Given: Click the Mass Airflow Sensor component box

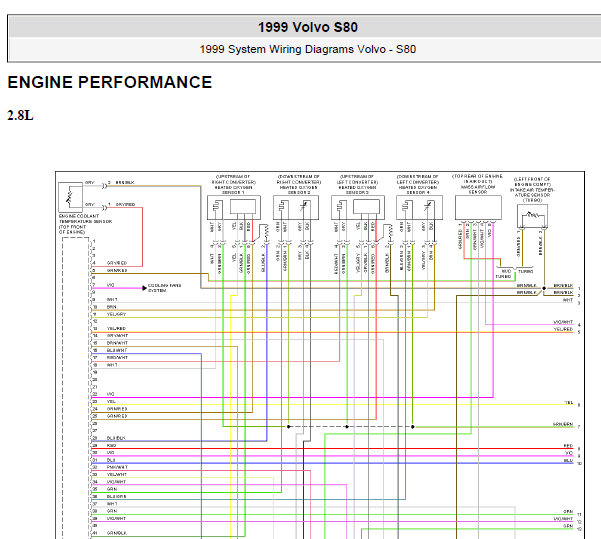Looking at the screenshot, I should pos(478,207).
